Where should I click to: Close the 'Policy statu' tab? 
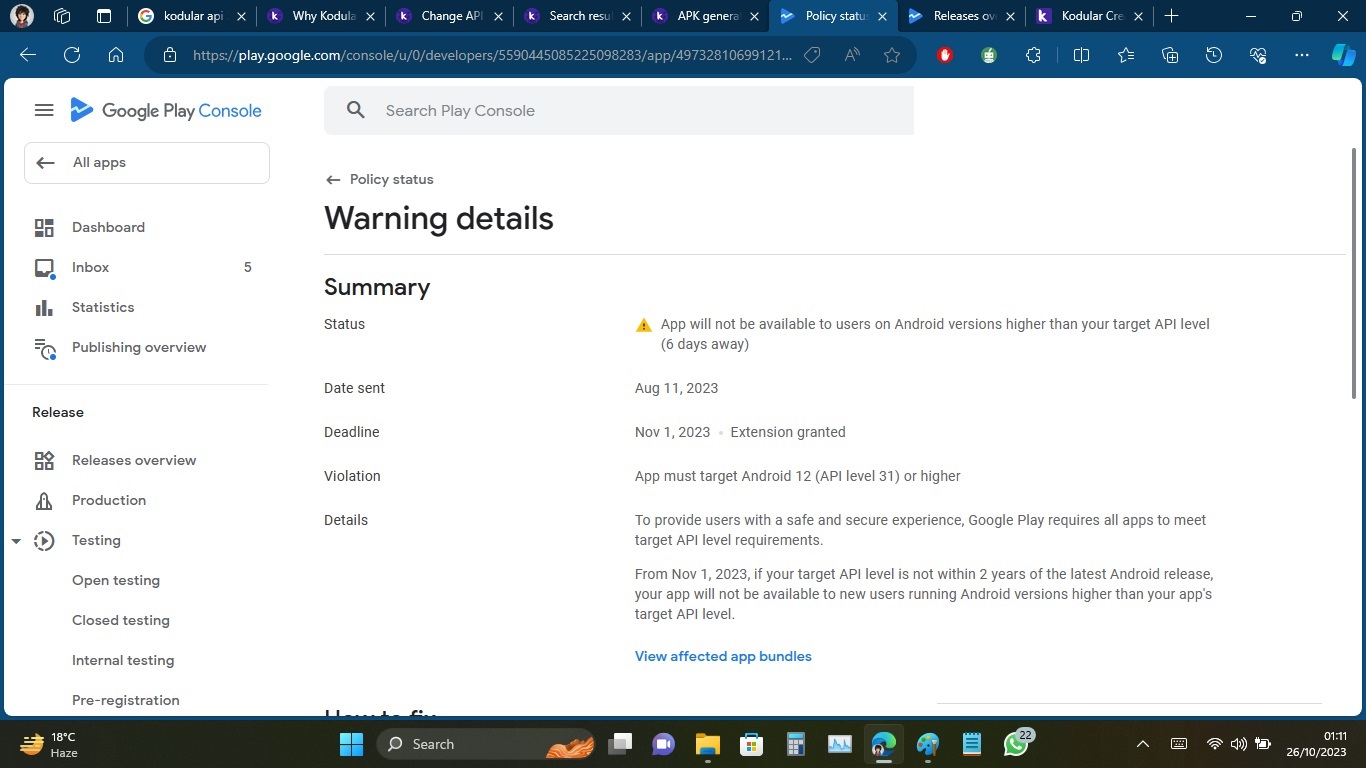click(882, 16)
